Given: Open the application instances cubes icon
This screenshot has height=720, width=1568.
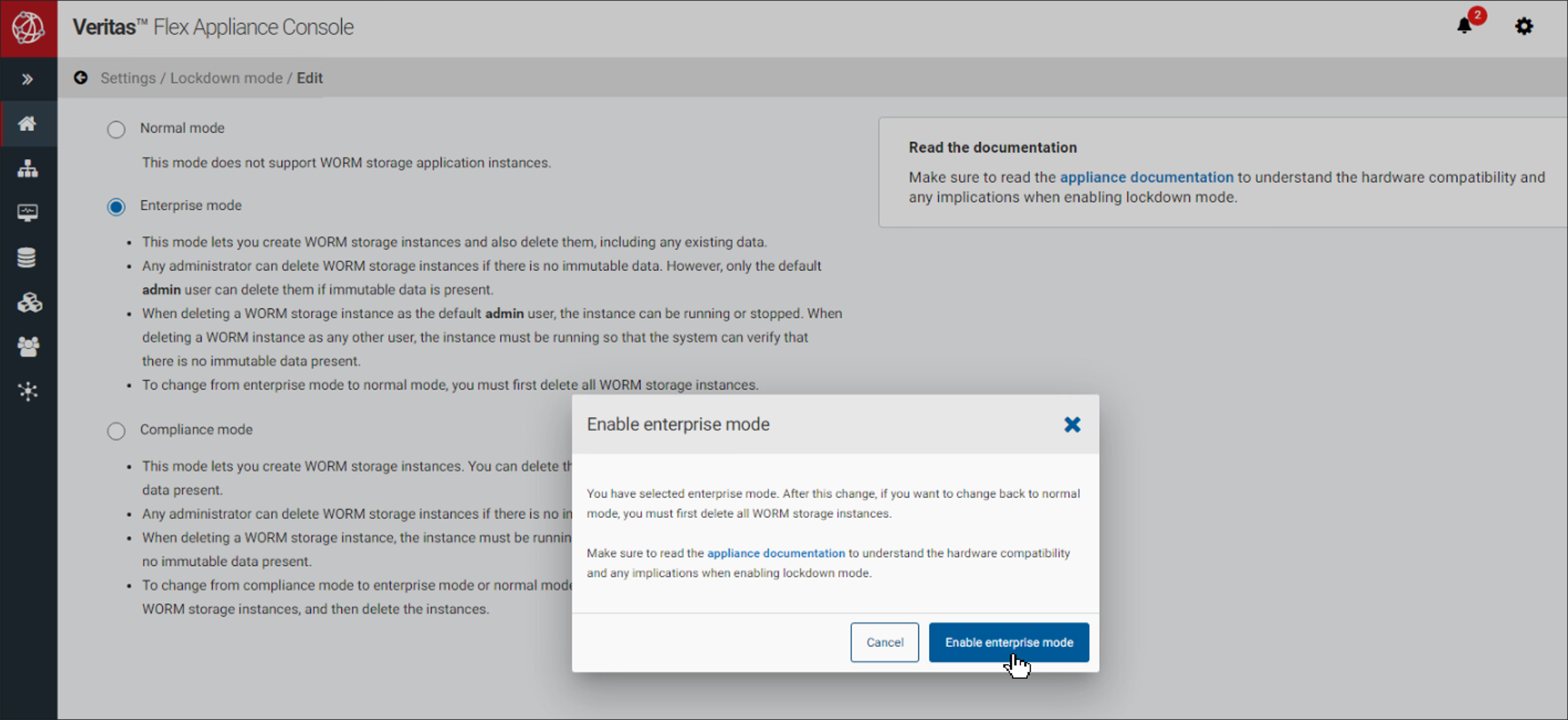Looking at the screenshot, I should click(x=29, y=302).
